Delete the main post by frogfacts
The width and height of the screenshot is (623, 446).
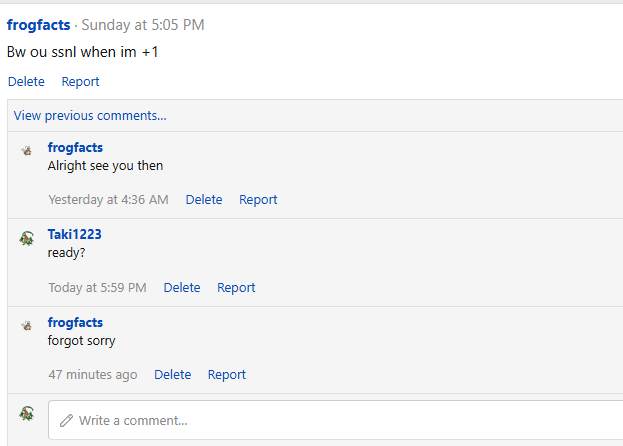pos(26,82)
